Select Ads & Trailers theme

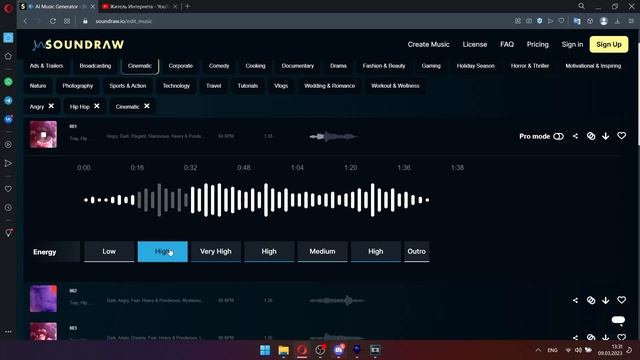click(x=46, y=66)
